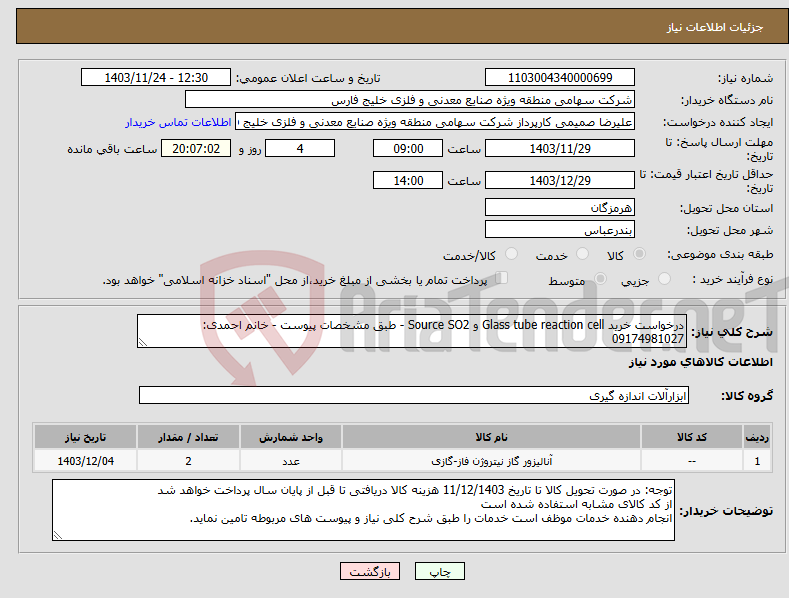Click the buyer notes text area
Screen dimensions: 789x598
click(363, 510)
